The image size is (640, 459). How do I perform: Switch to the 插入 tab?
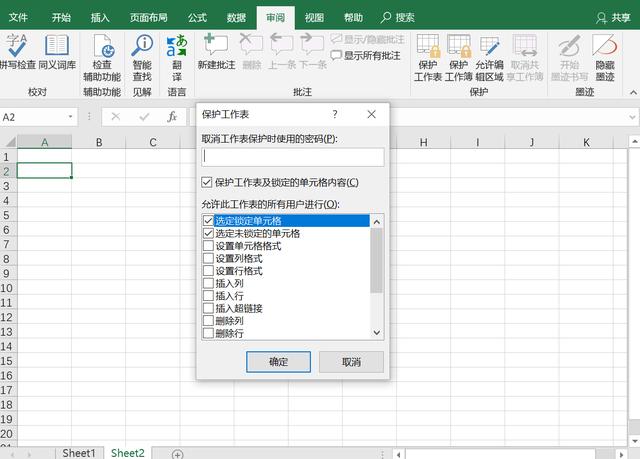coord(100,18)
